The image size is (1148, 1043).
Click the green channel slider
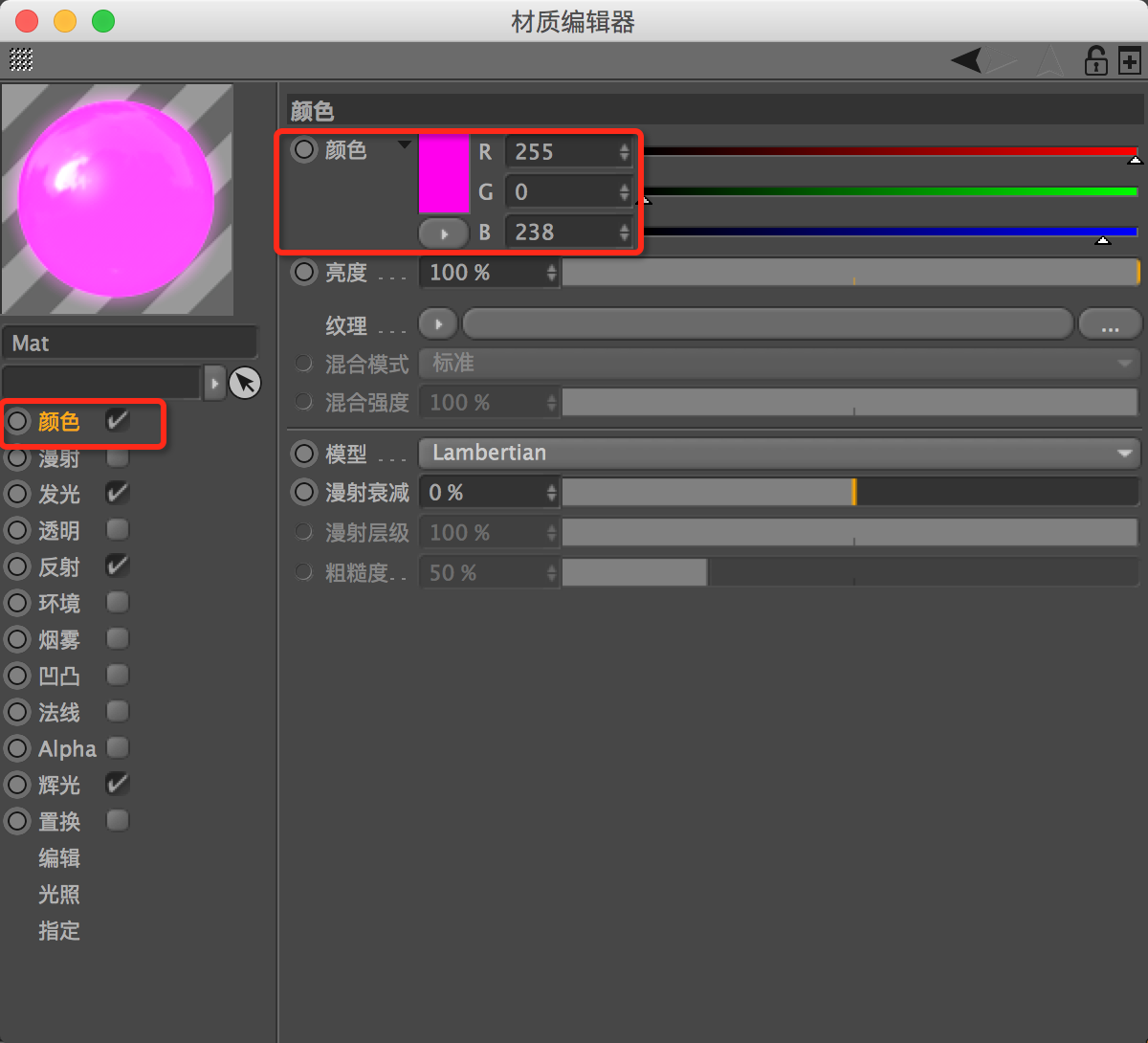pyautogui.click(x=891, y=191)
